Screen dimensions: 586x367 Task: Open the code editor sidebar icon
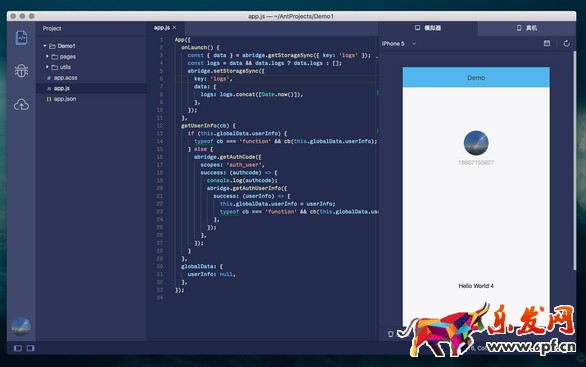(21, 38)
